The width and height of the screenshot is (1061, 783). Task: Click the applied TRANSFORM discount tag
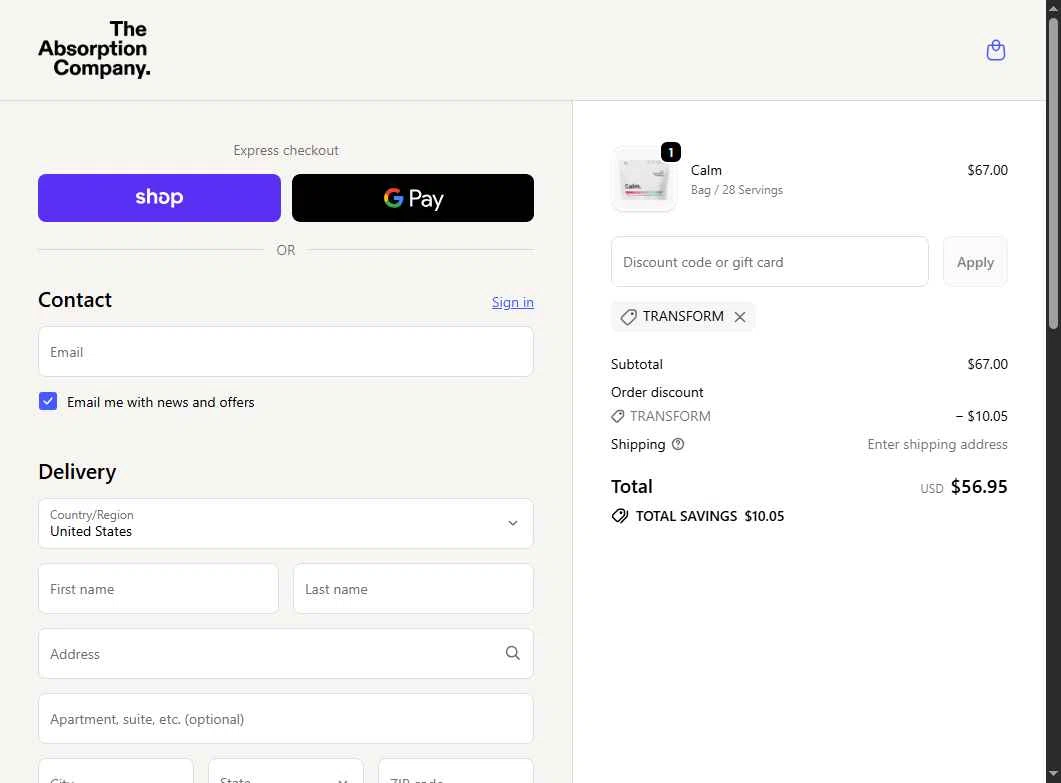pos(683,317)
